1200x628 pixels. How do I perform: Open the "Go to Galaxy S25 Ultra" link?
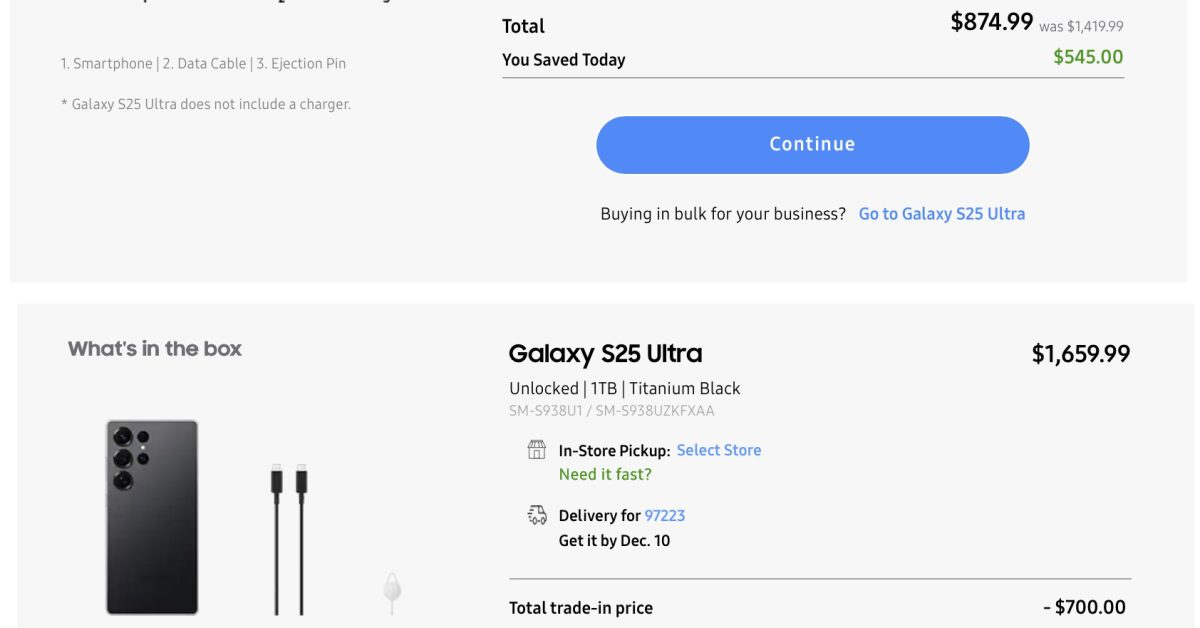tap(941, 213)
